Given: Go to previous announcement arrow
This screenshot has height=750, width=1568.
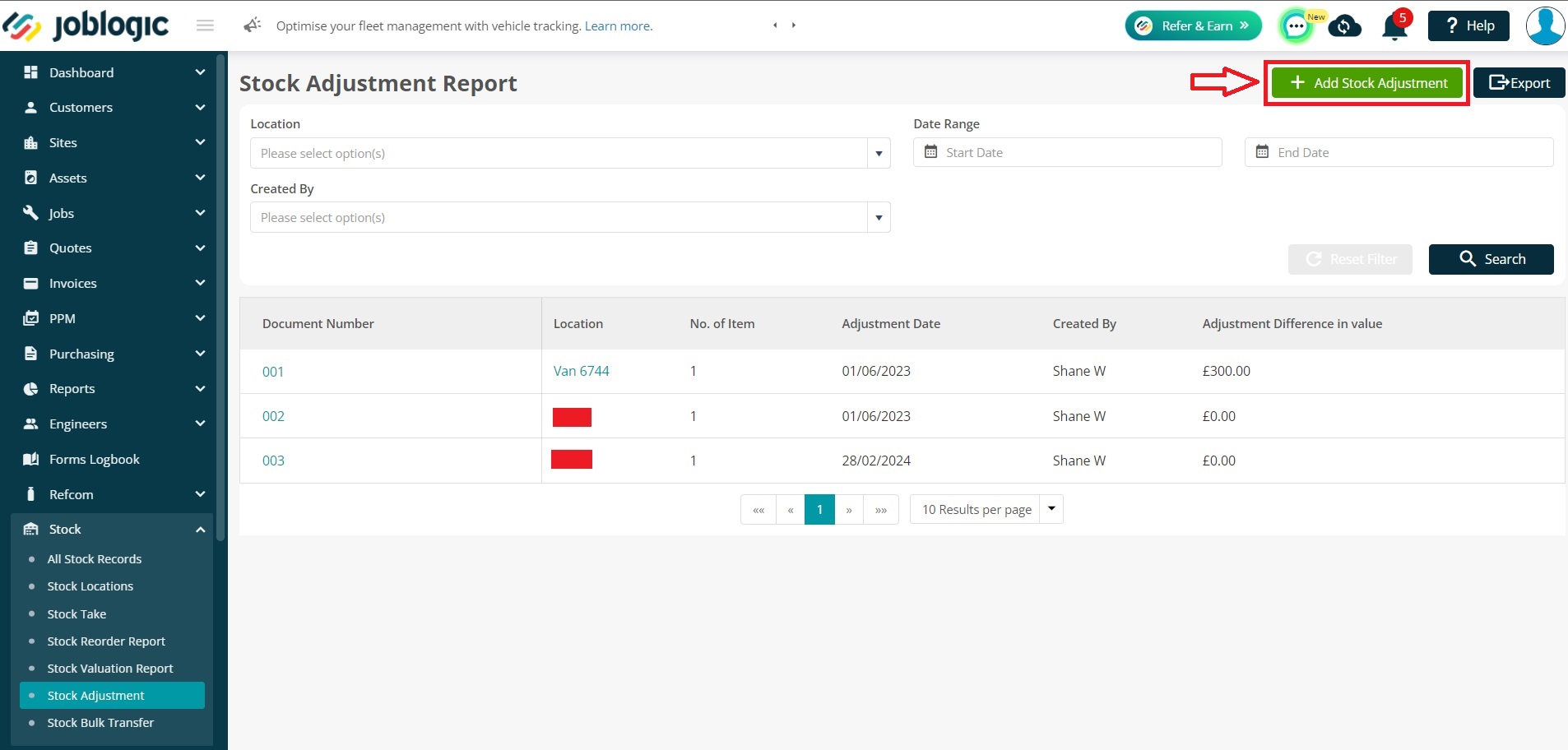Looking at the screenshot, I should (x=775, y=25).
